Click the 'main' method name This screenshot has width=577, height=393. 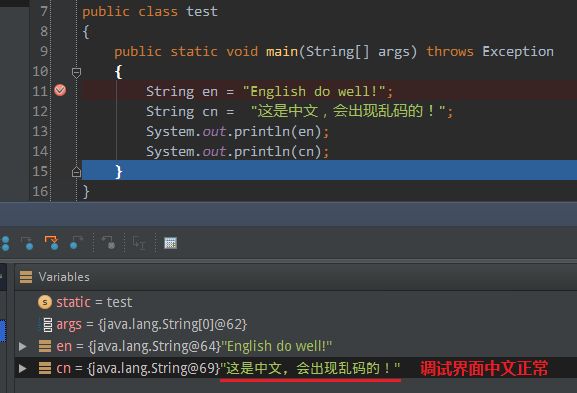(x=282, y=51)
